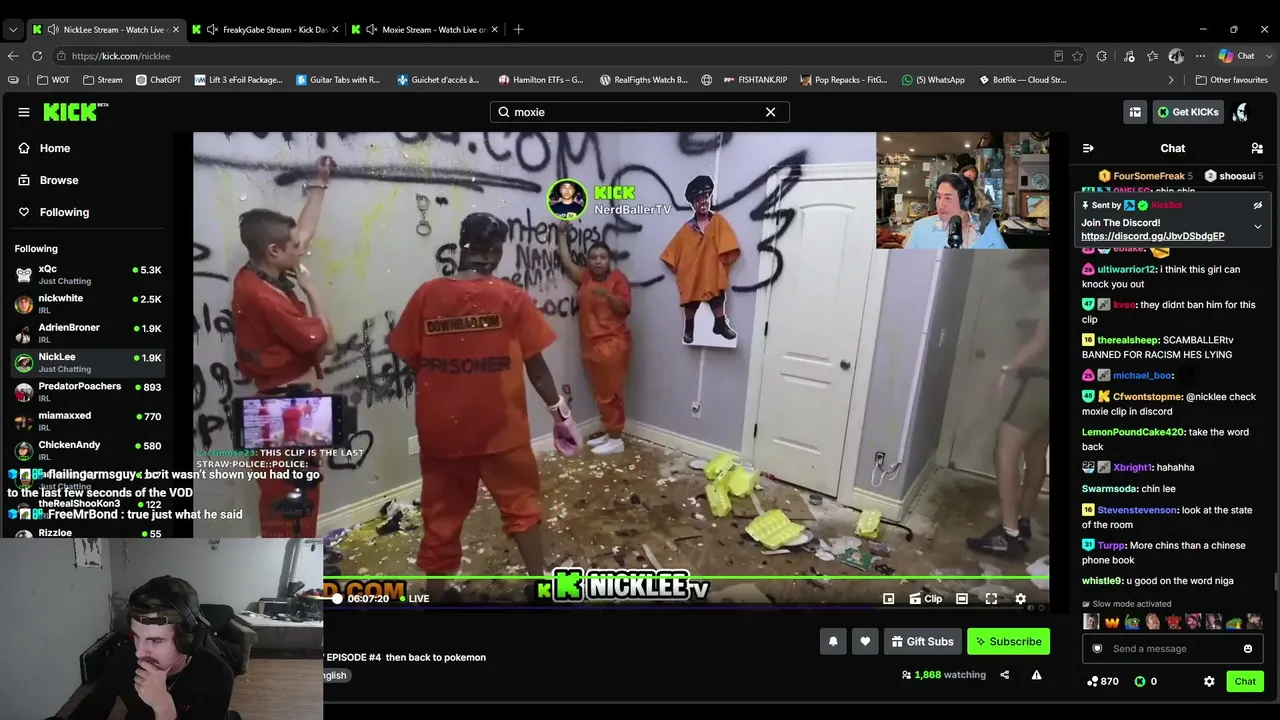
Task: Open video player settings gear
Action: pos(1020,599)
